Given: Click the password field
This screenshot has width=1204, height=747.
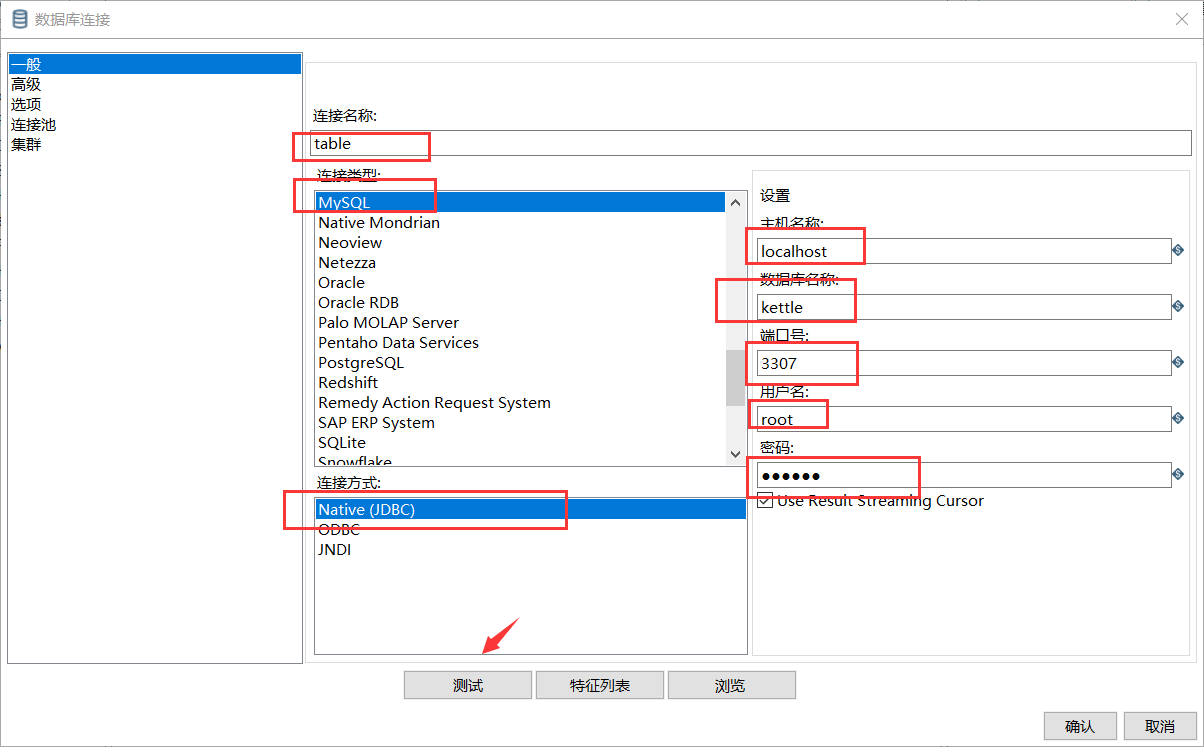Looking at the screenshot, I should (963, 475).
